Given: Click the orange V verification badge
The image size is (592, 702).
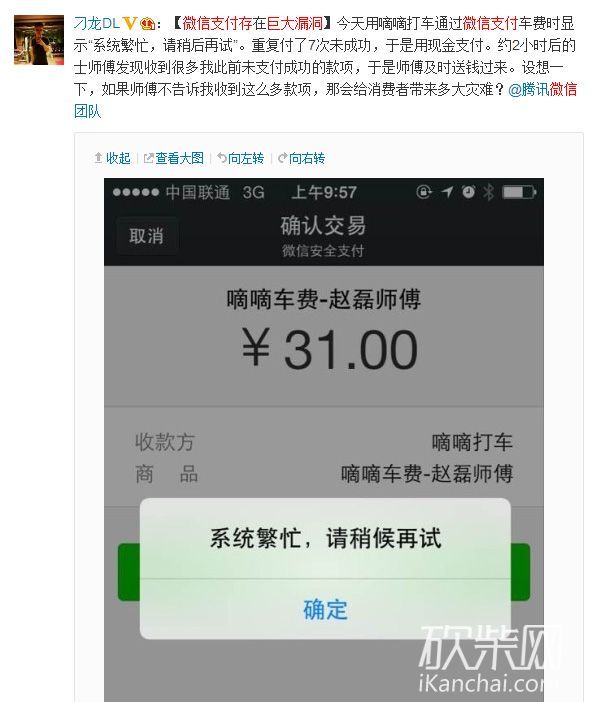Looking at the screenshot, I should coord(129,23).
